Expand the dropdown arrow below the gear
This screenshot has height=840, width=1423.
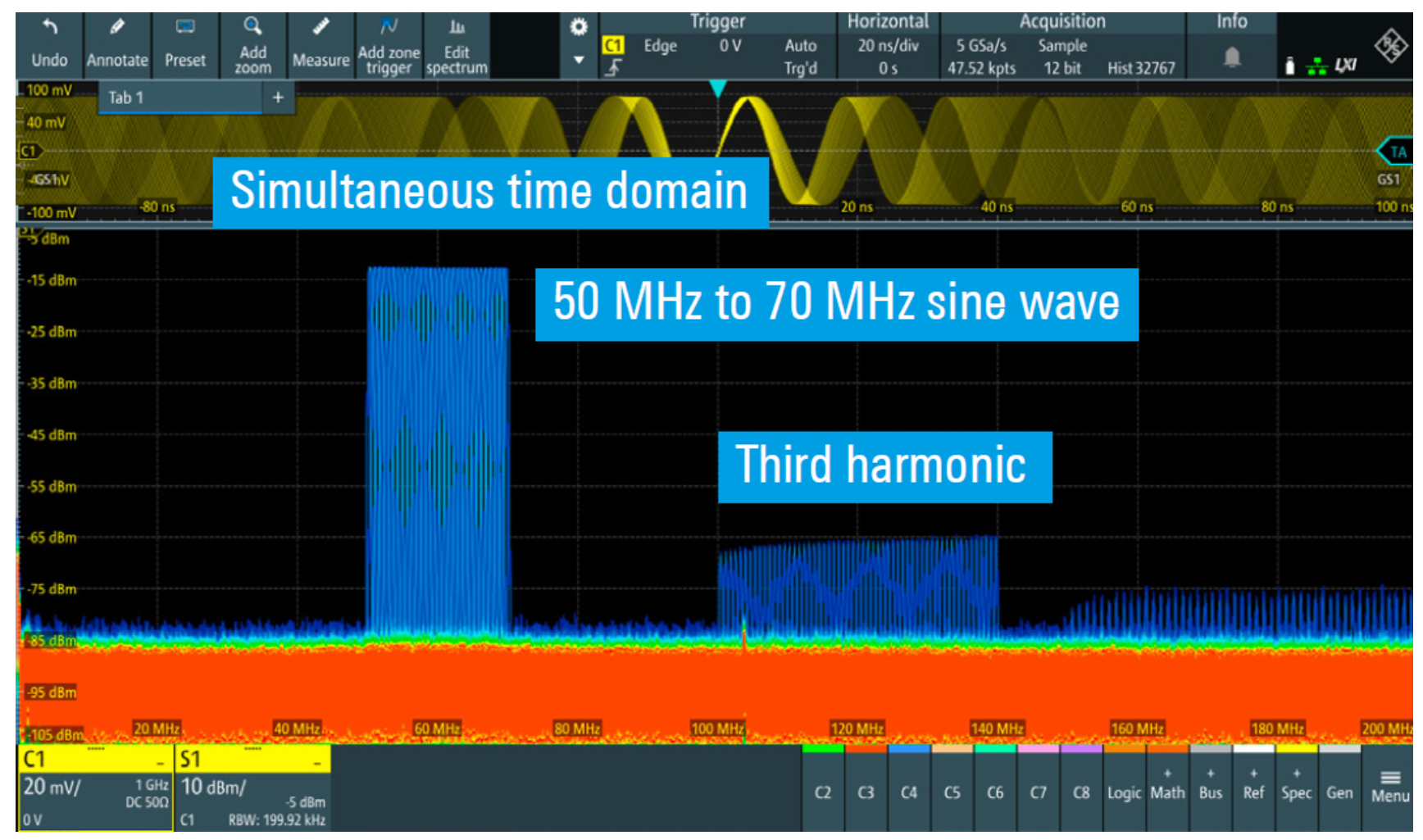579,60
